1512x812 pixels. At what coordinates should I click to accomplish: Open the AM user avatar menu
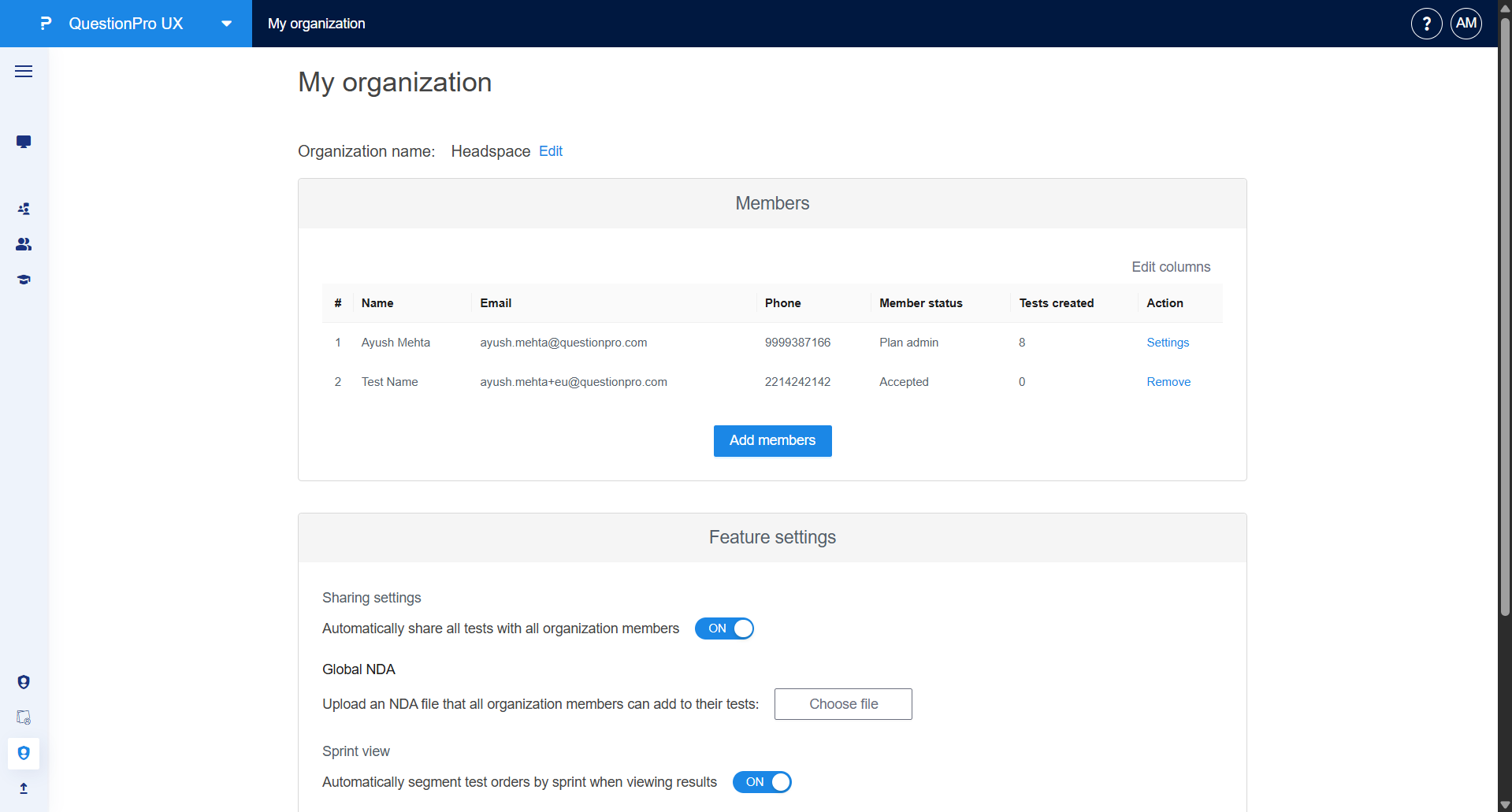click(x=1466, y=24)
